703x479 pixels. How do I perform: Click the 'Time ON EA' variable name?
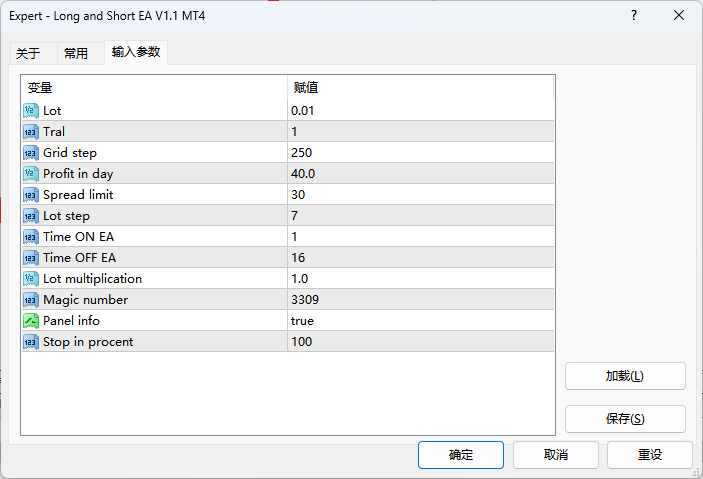click(78, 237)
